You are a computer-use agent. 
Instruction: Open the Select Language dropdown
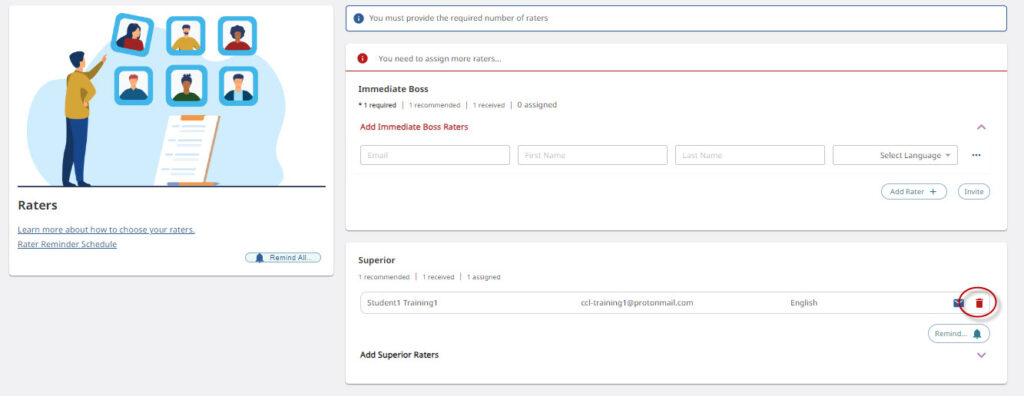[x=895, y=155]
